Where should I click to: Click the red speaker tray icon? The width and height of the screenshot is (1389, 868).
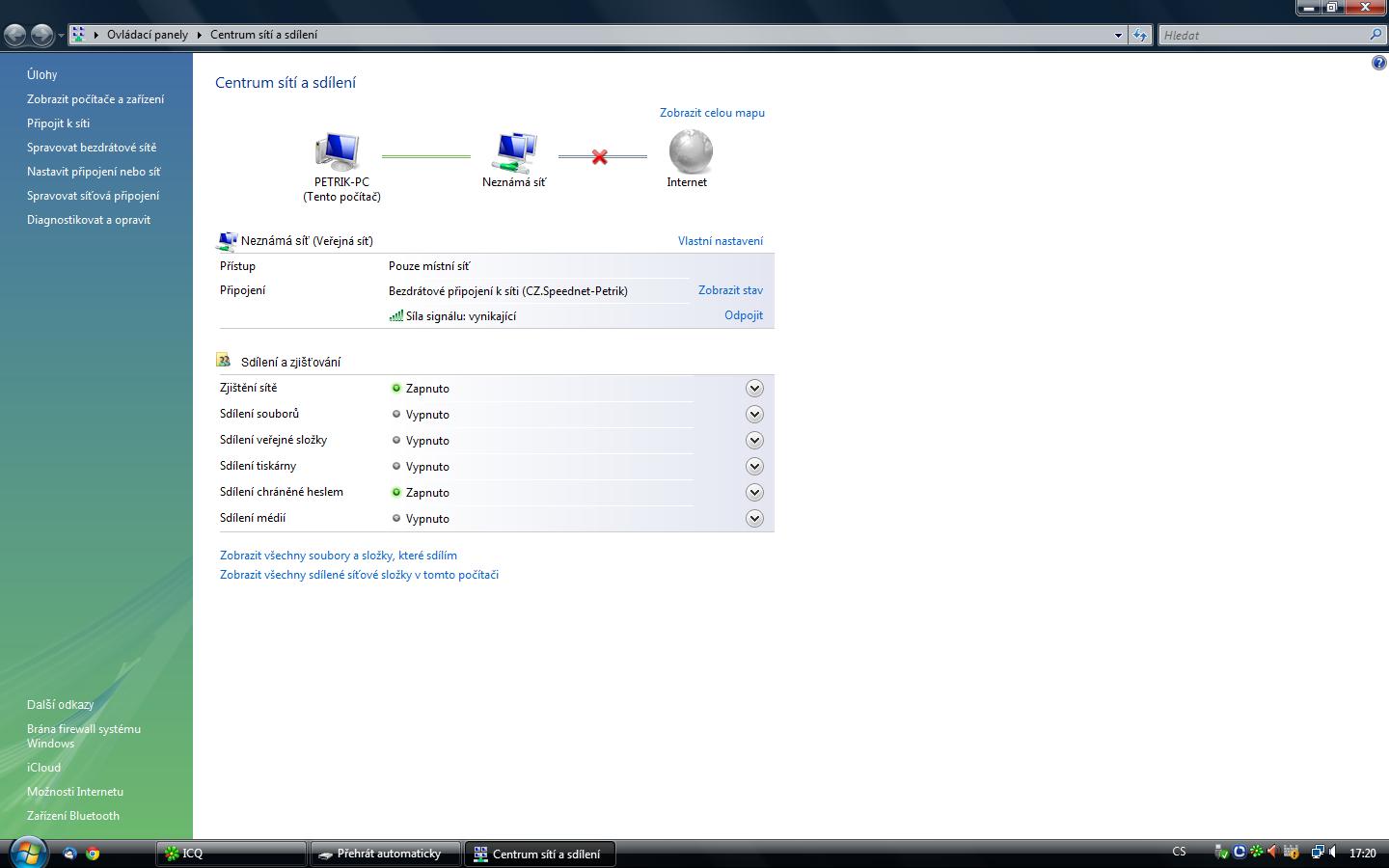click(1272, 853)
